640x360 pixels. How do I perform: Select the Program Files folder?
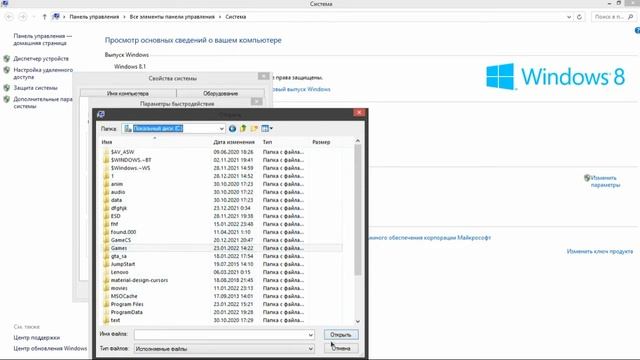tap(127, 304)
